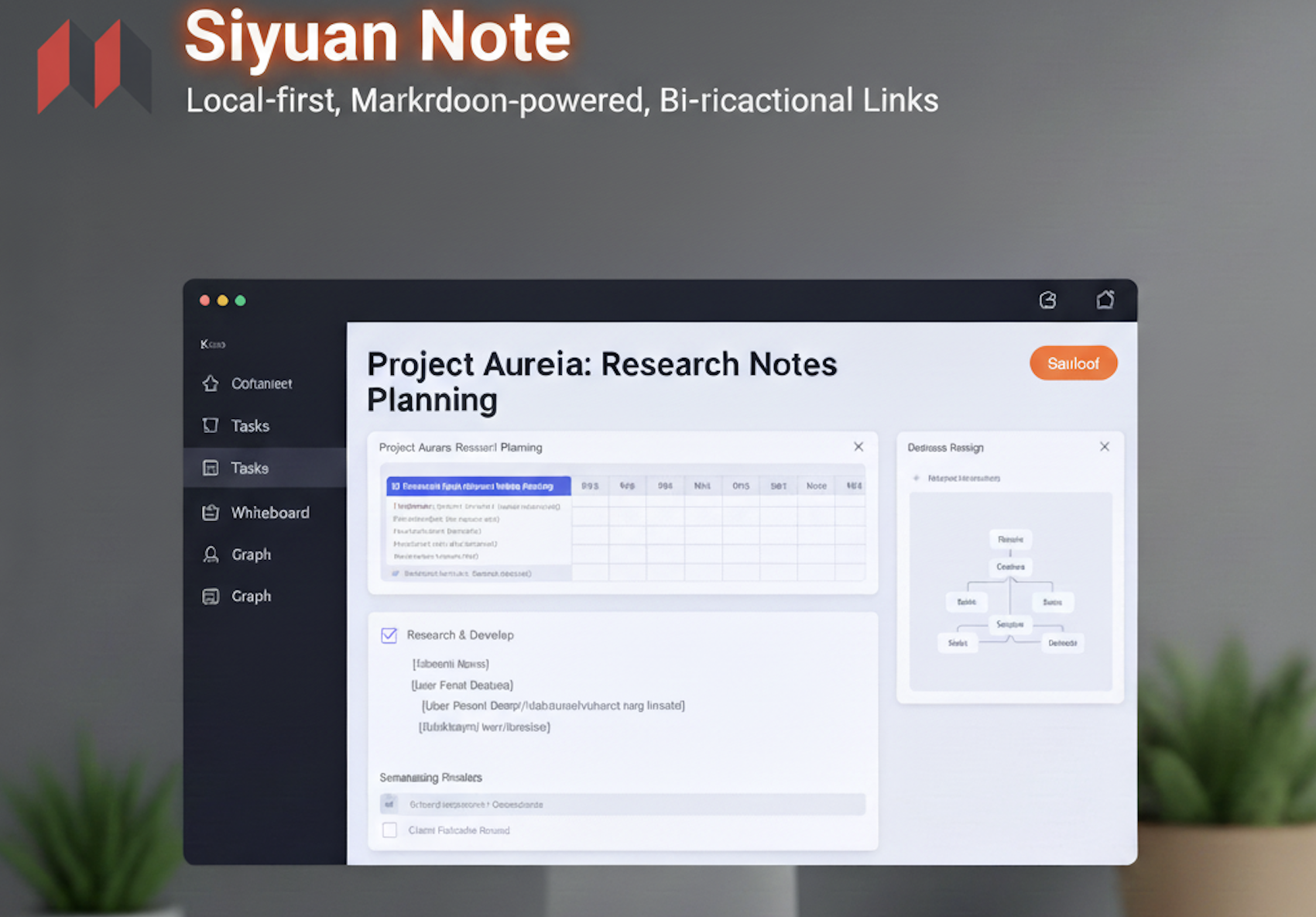The height and width of the screenshot is (917, 1316).
Task: Close the Project Aurars planning panel
Action: point(858,447)
